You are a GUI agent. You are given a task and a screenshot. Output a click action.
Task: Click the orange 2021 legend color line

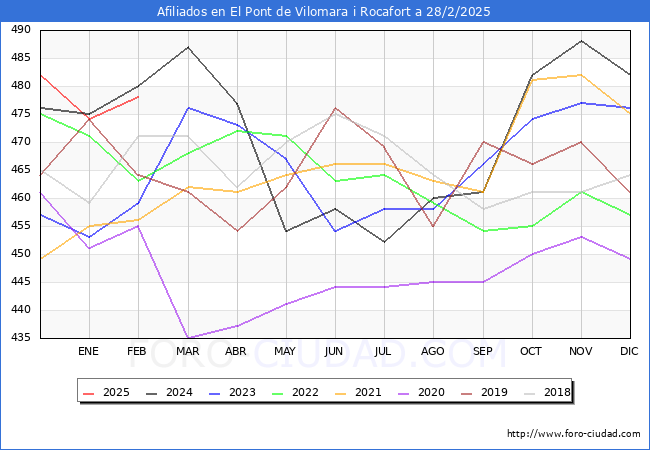pyautogui.click(x=341, y=393)
